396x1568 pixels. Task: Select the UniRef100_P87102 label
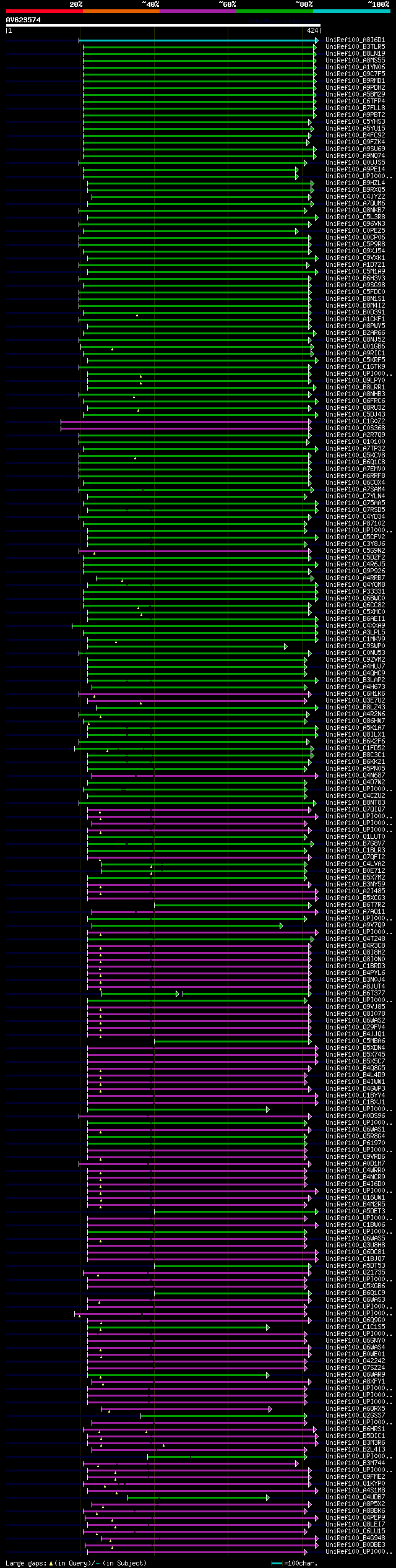pos(355,524)
